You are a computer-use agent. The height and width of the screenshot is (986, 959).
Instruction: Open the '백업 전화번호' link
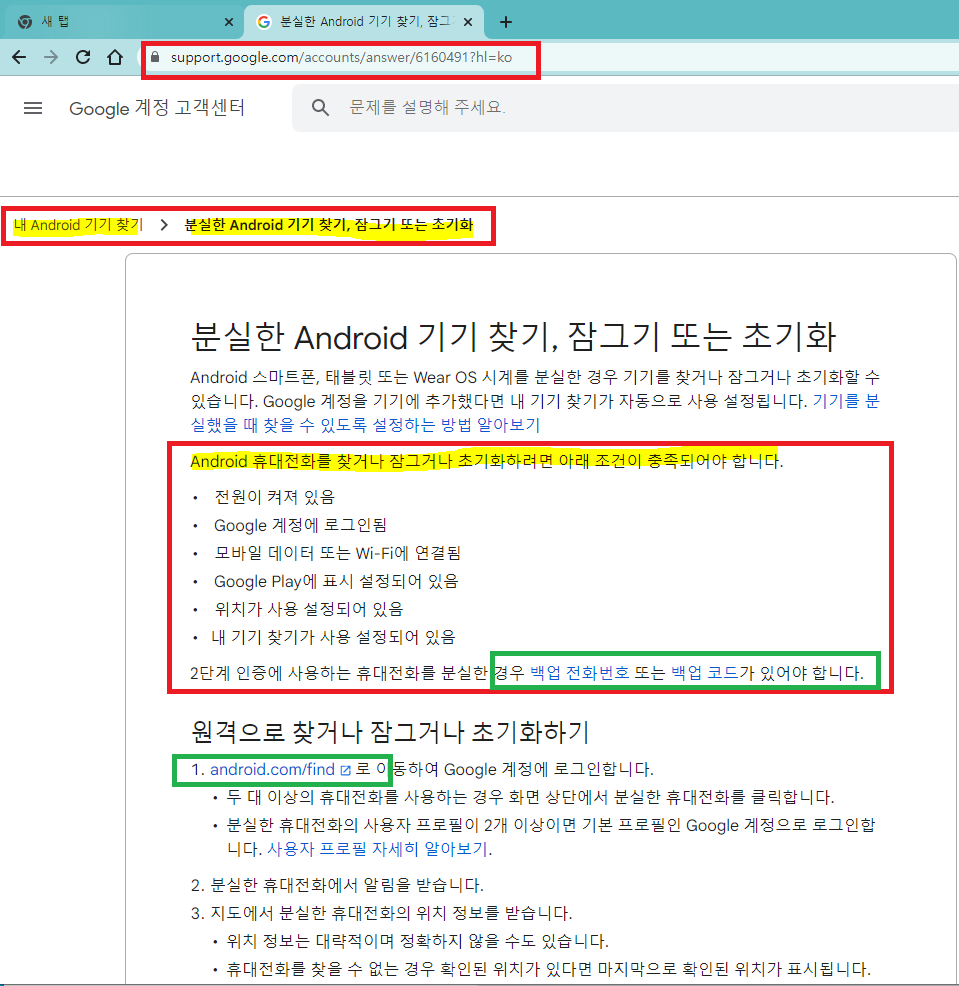[x=579, y=673]
